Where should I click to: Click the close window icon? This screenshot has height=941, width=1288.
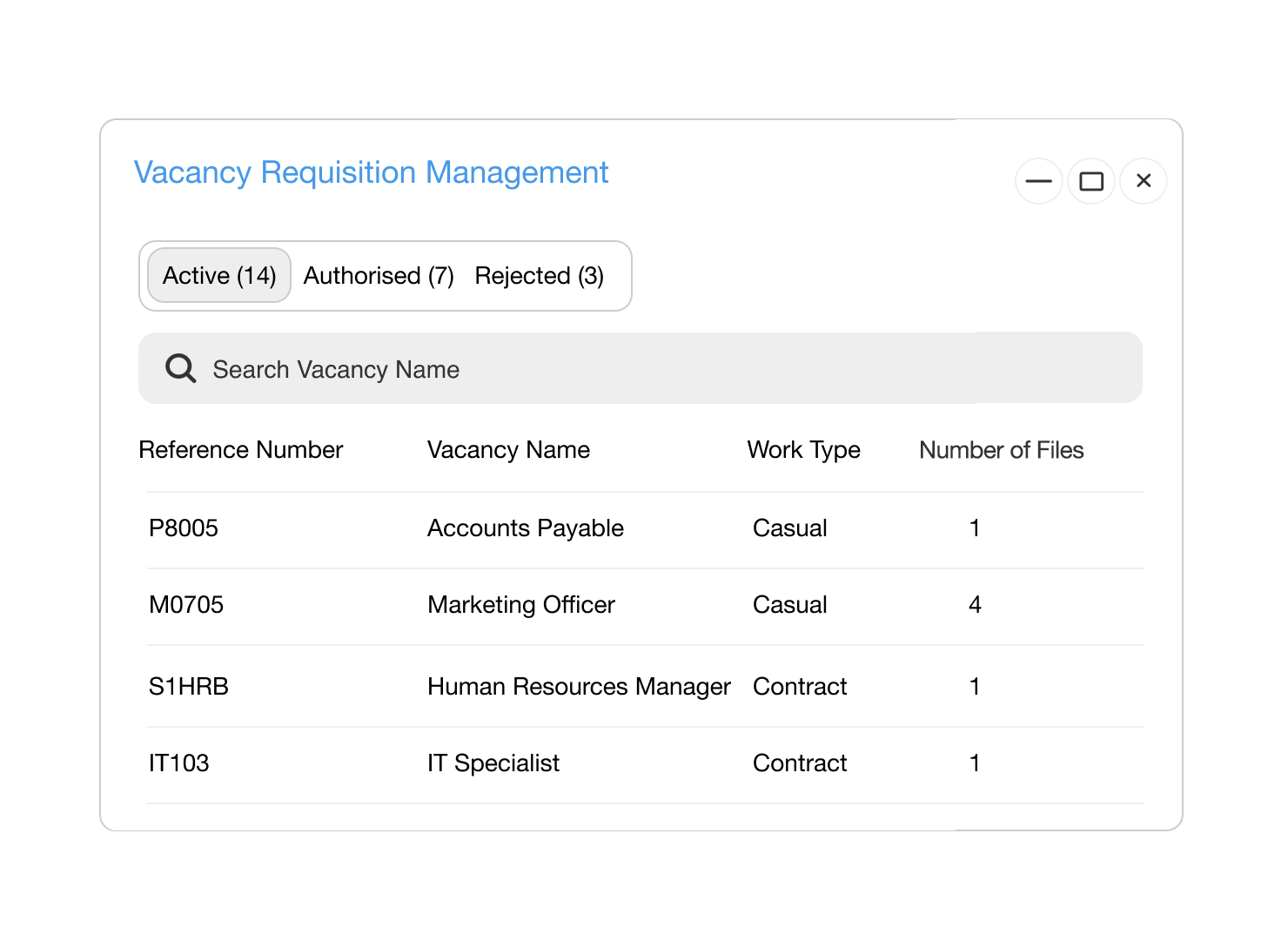click(1144, 181)
